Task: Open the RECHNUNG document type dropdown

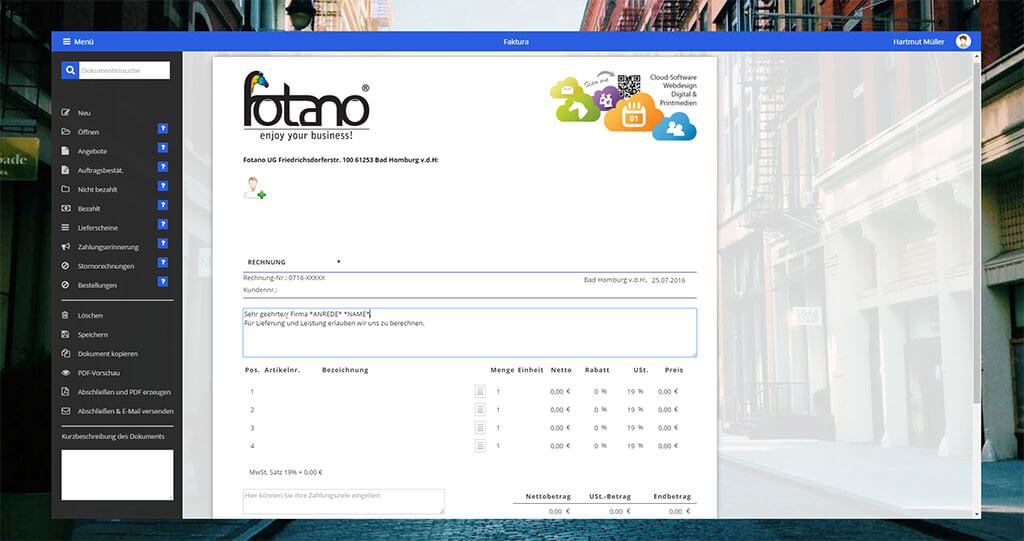Action: point(293,262)
